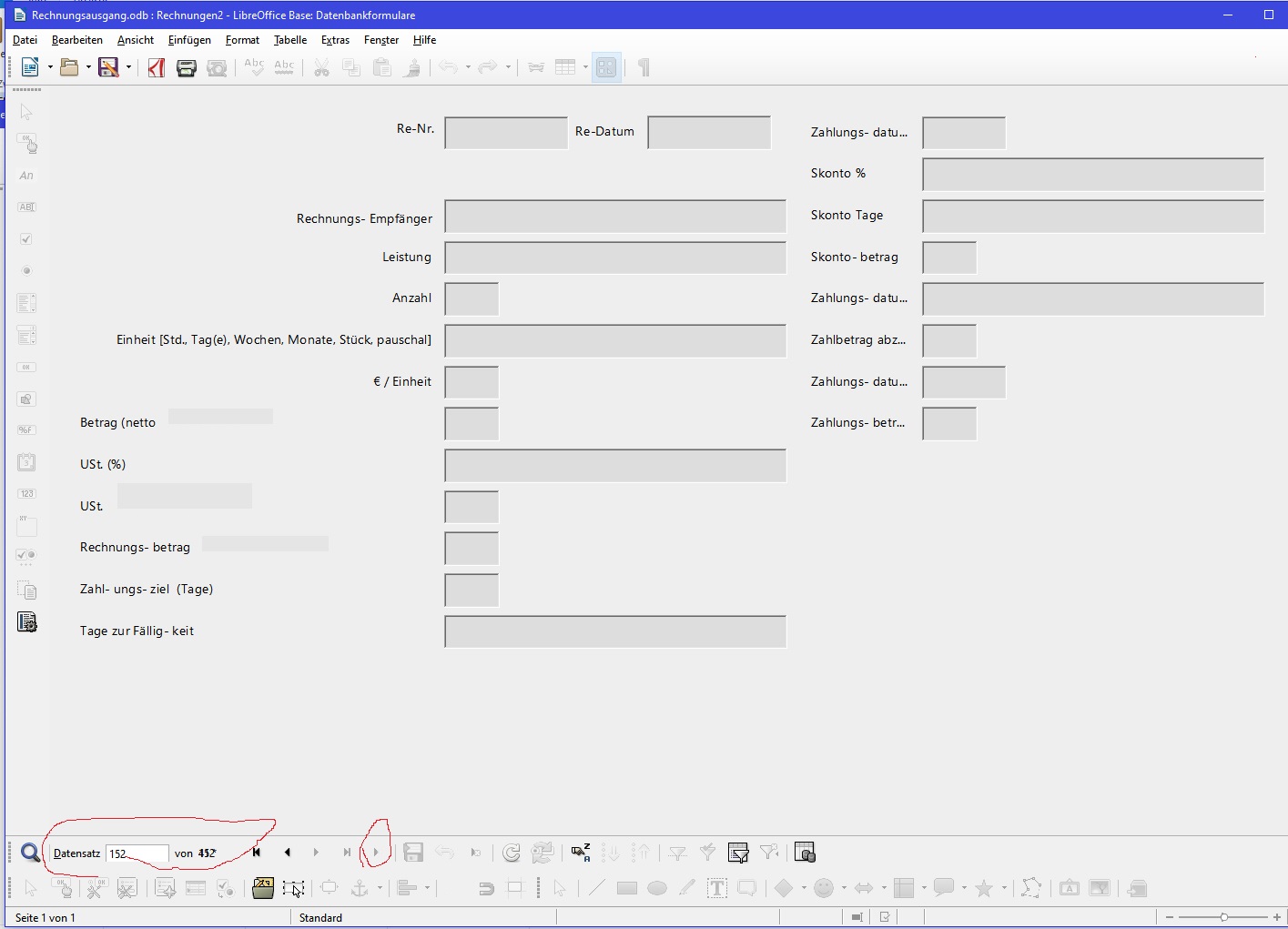Image resolution: width=1288 pixels, height=929 pixels.
Task: Toggle Data Source as Table icon
Action: [x=805, y=853]
